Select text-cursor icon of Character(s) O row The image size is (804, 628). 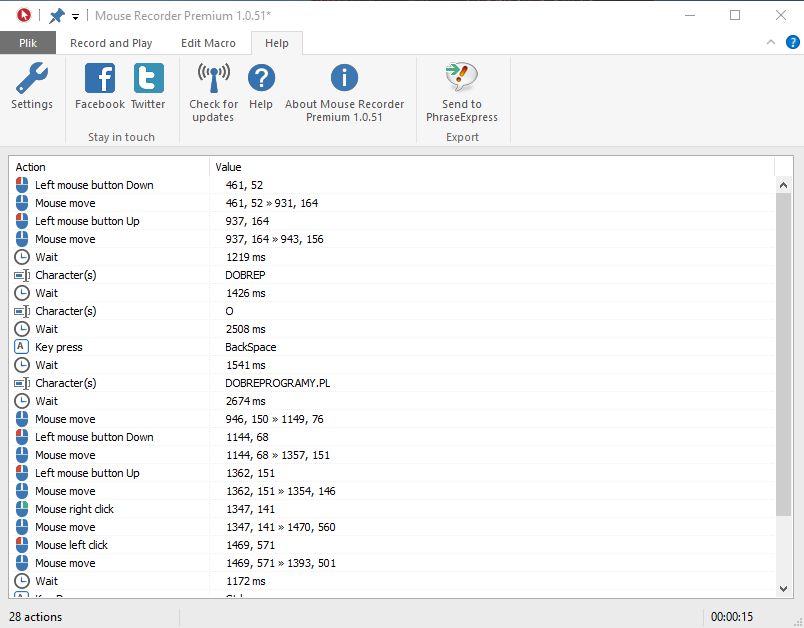tap(22, 311)
